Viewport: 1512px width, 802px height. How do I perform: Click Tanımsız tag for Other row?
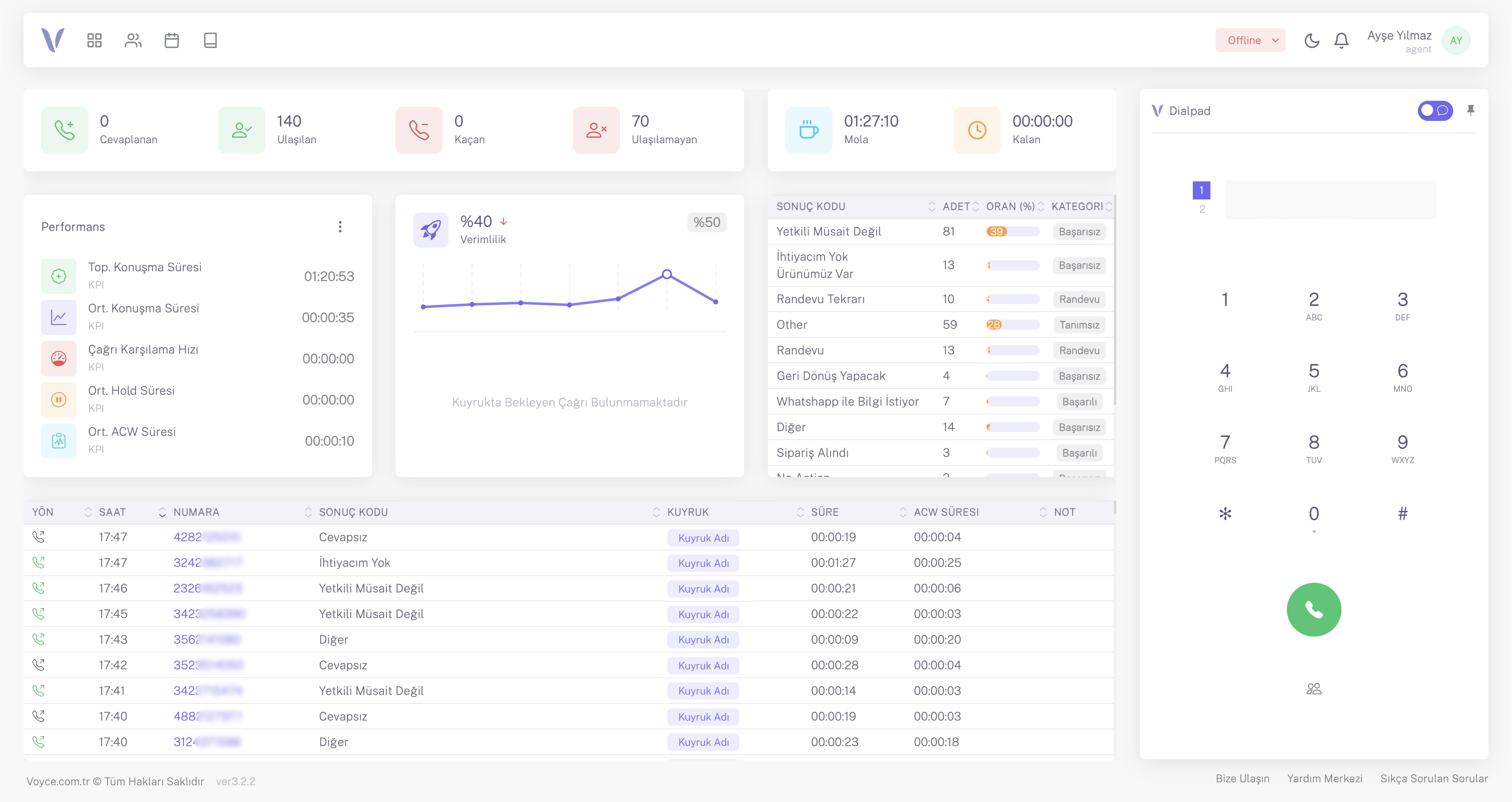(1079, 325)
